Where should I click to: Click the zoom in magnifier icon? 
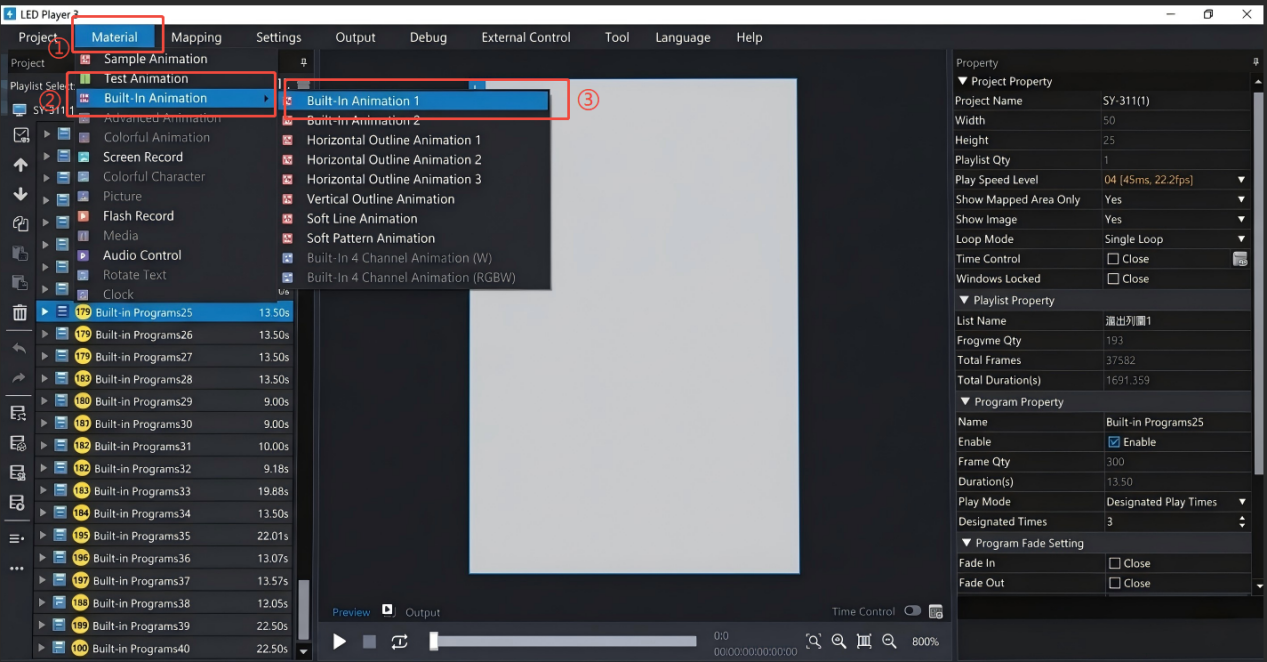[x=839, y=641]
